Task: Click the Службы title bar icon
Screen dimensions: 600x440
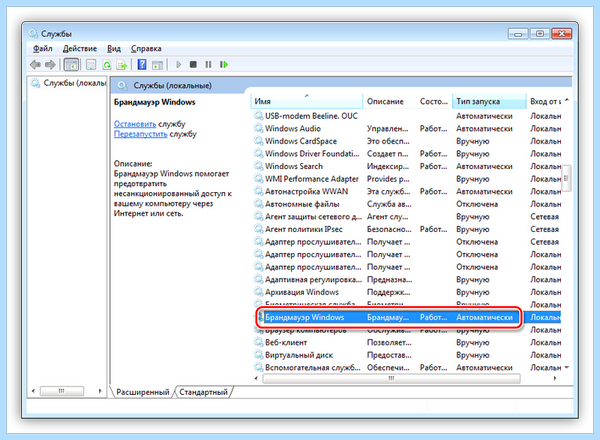Action: 33,34
